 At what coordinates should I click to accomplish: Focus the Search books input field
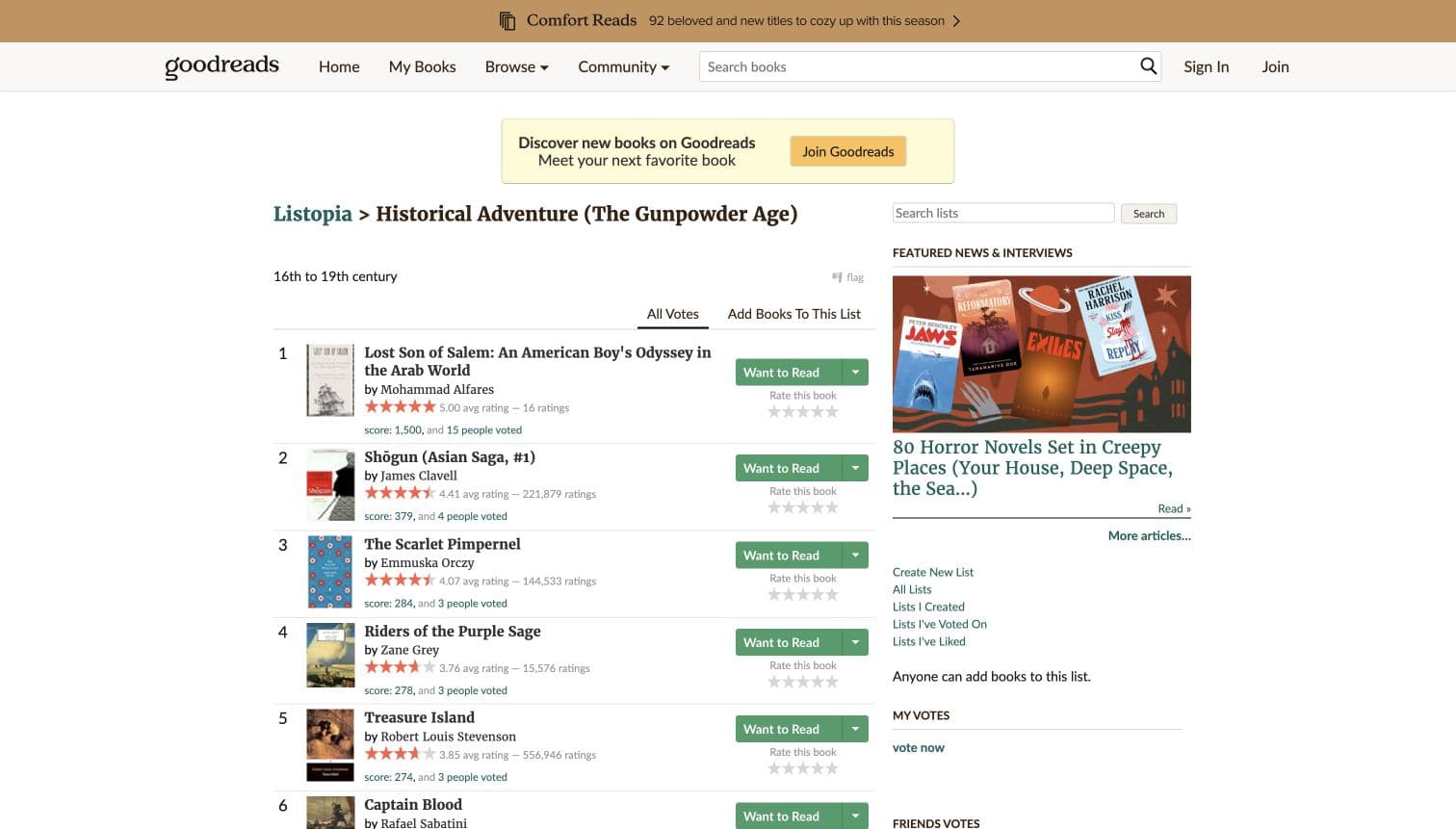click(x=920, y=66)
